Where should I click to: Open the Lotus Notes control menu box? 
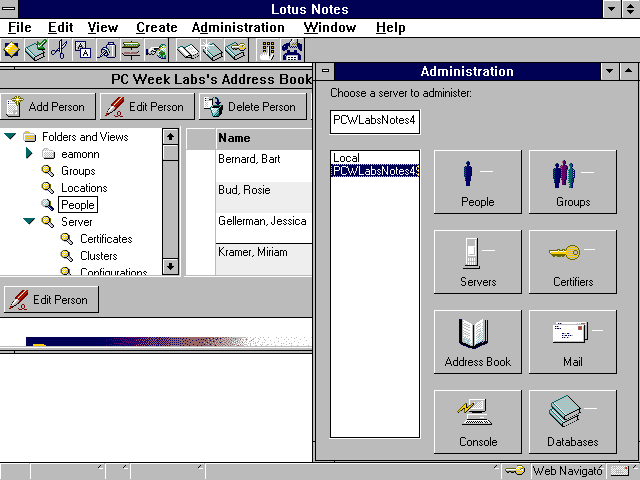coord(9,9)
